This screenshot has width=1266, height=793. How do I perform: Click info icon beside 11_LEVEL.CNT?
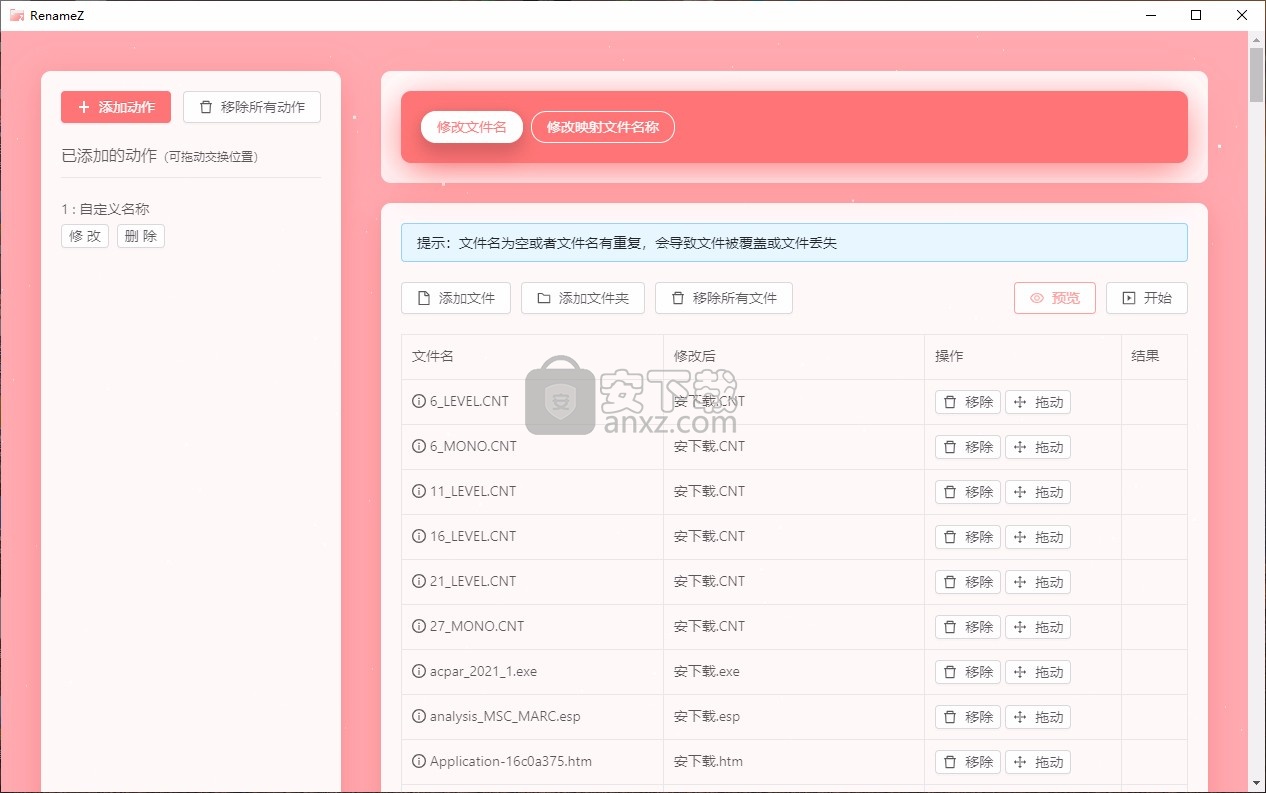click(419, 491)
